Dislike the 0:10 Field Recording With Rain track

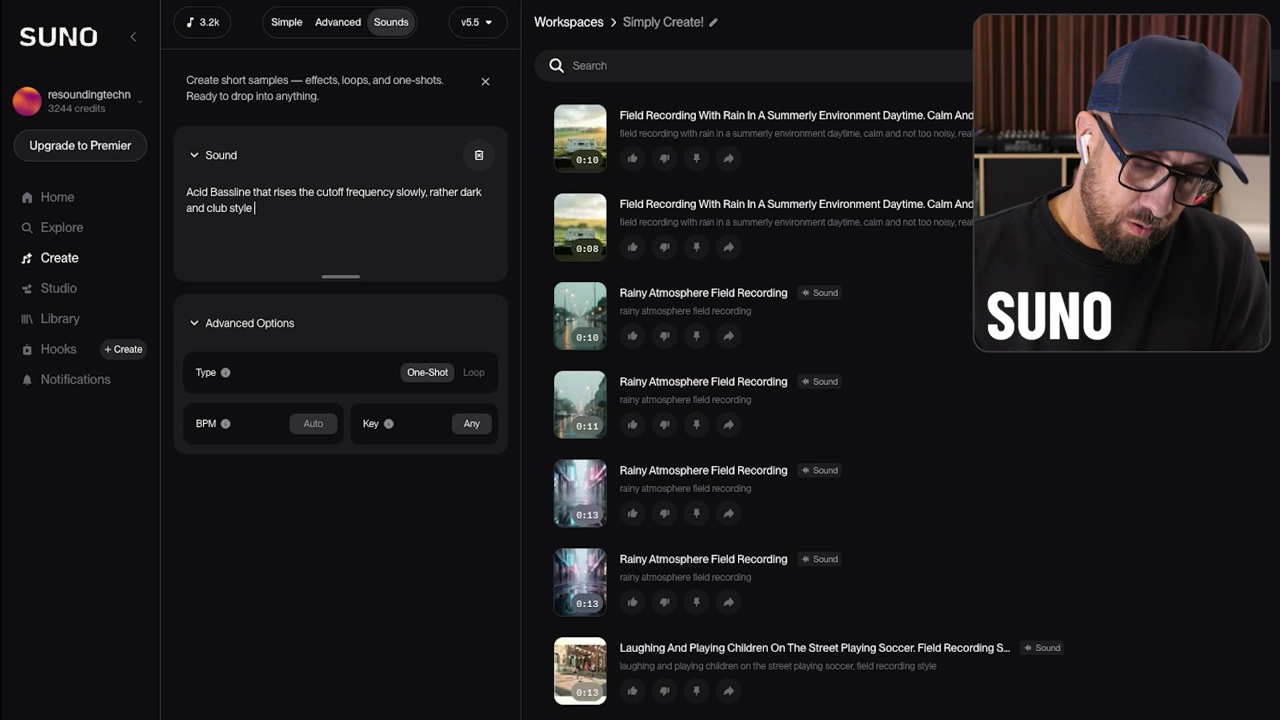(x=664, y=158)
